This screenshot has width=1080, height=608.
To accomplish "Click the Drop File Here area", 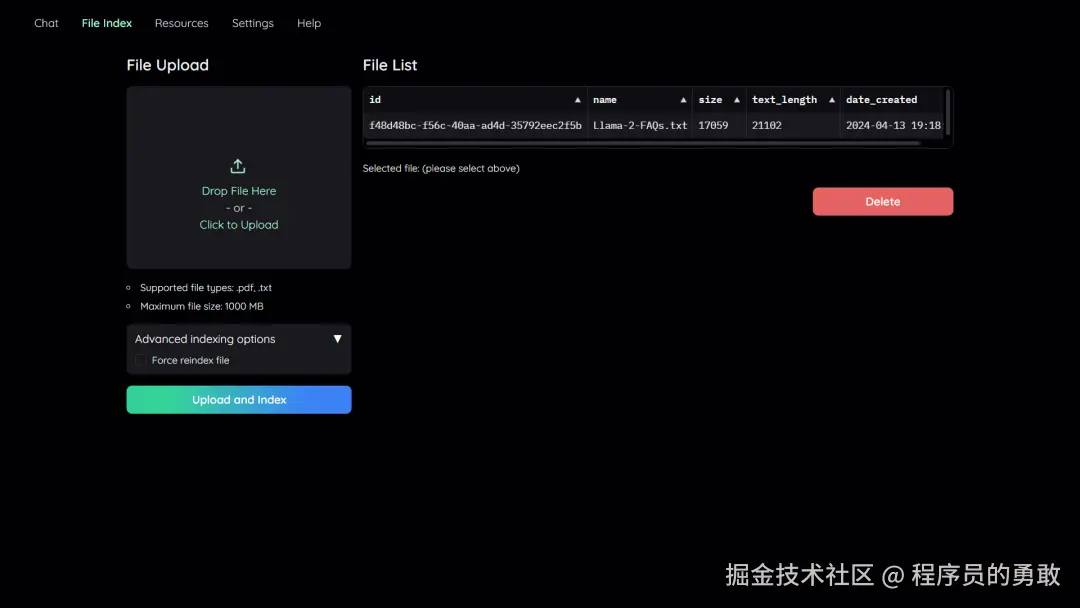I will (238, 190).
